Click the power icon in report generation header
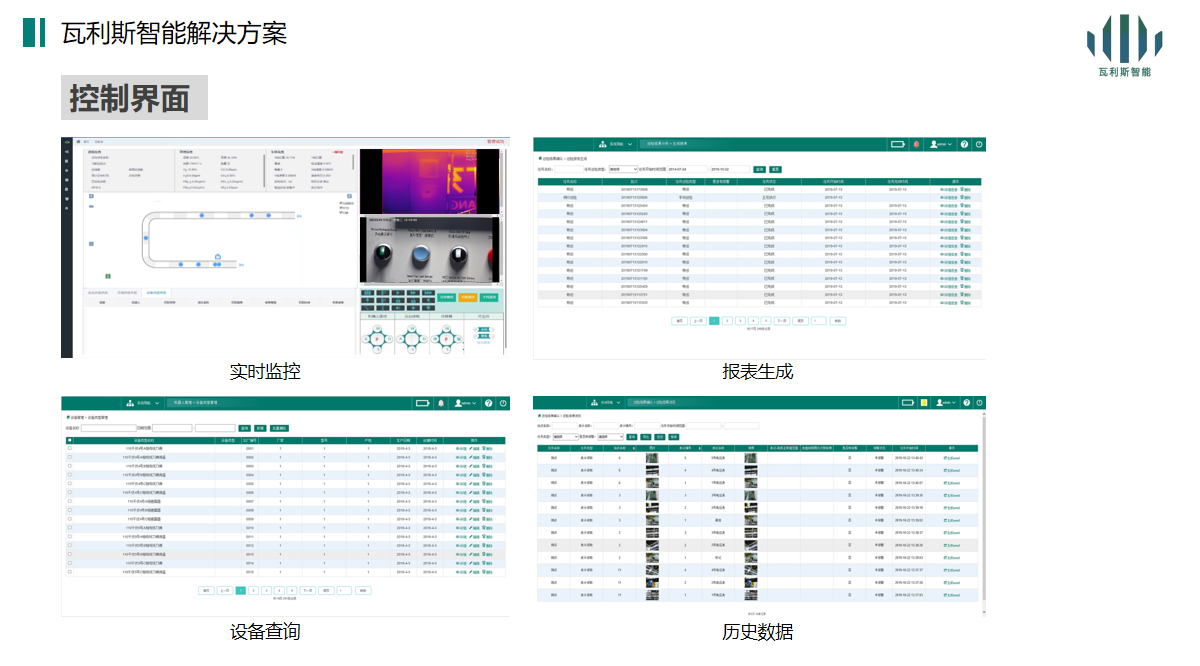This screenshot has height=666, width=1200. (979, 145)
